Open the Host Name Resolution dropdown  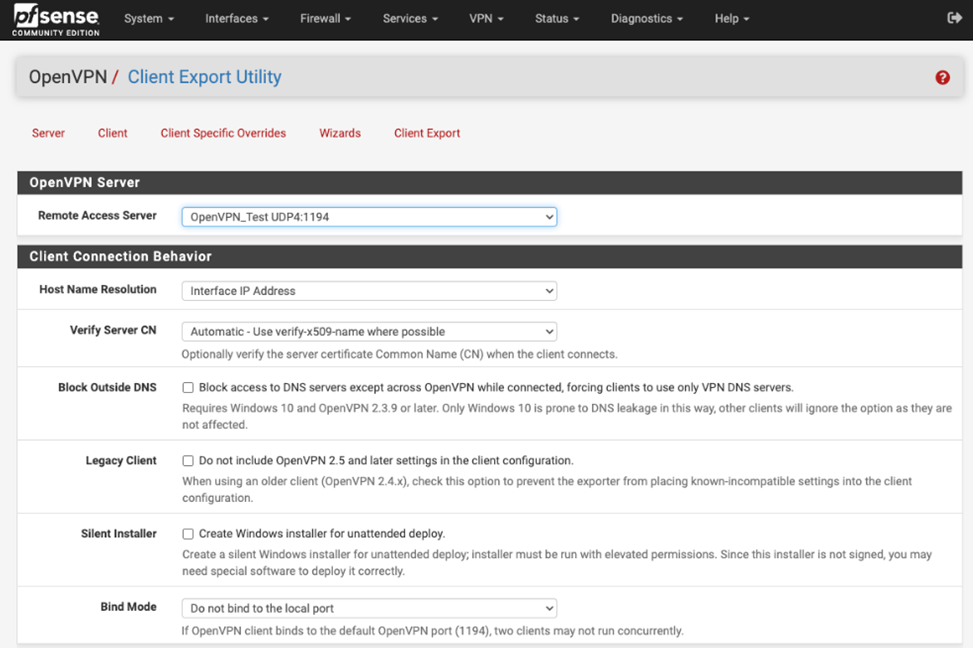[369, 291]
